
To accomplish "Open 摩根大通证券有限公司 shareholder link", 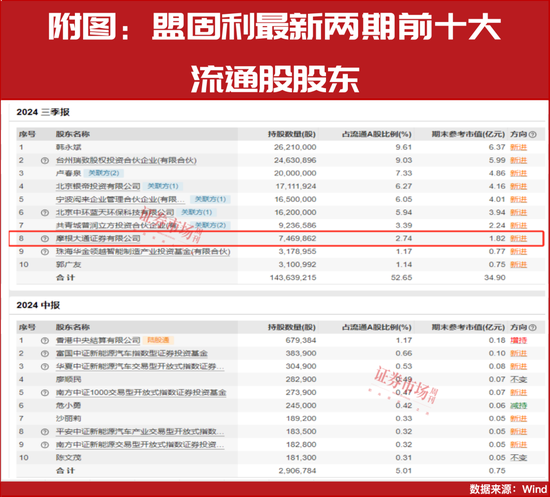I will (x=98, y=239).
